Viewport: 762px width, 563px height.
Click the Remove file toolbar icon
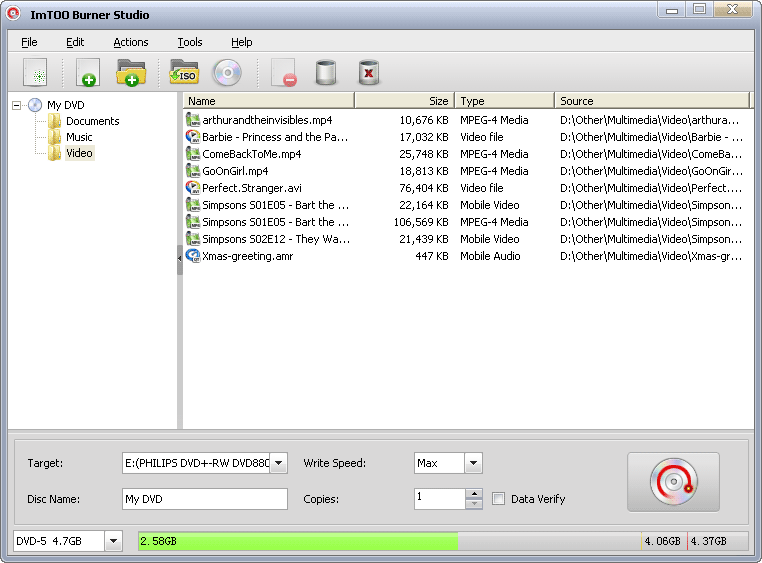[x=284, y=73]
